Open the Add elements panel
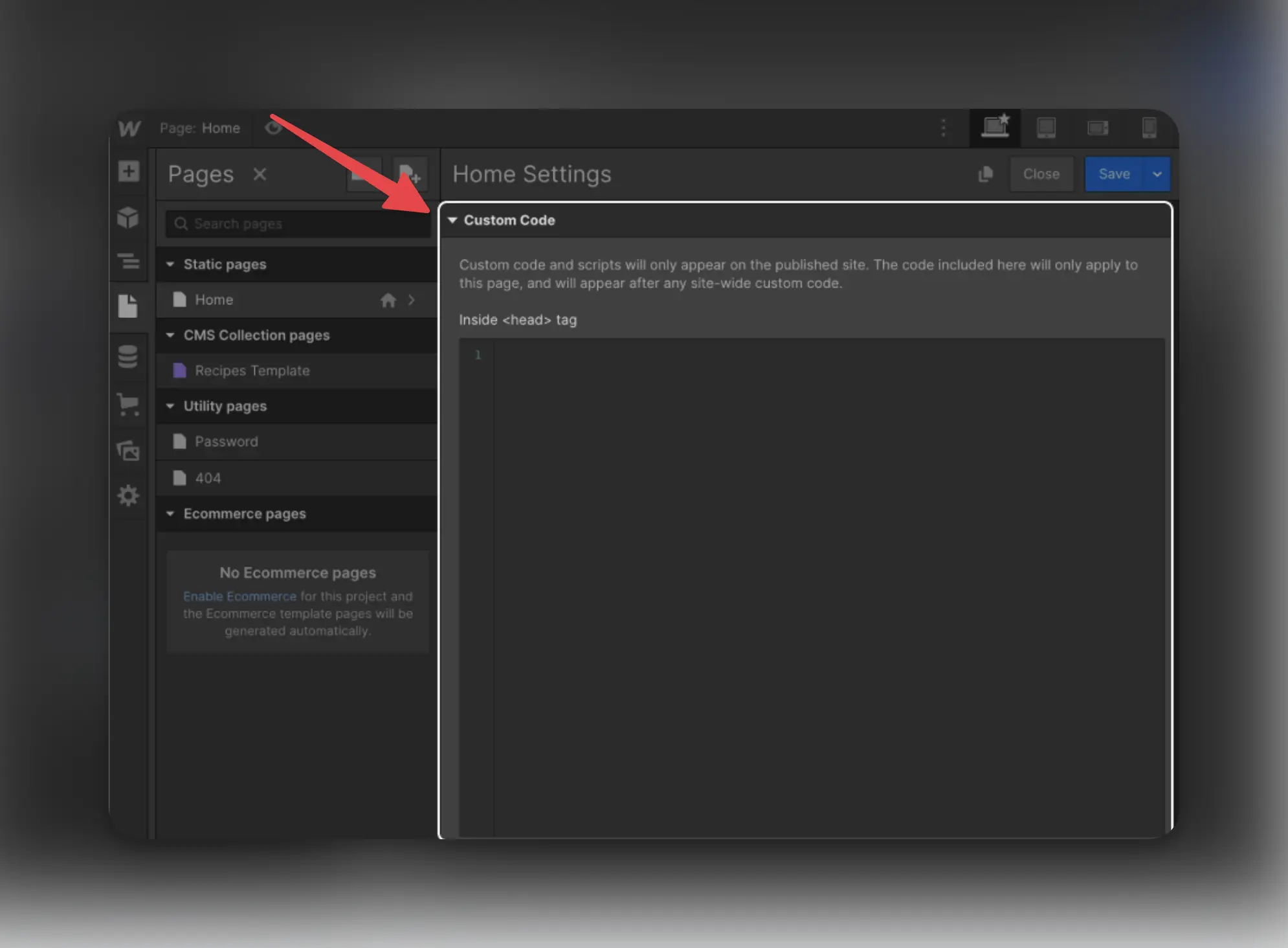Viewport: 1288px width, 948px height. point(129,172)
